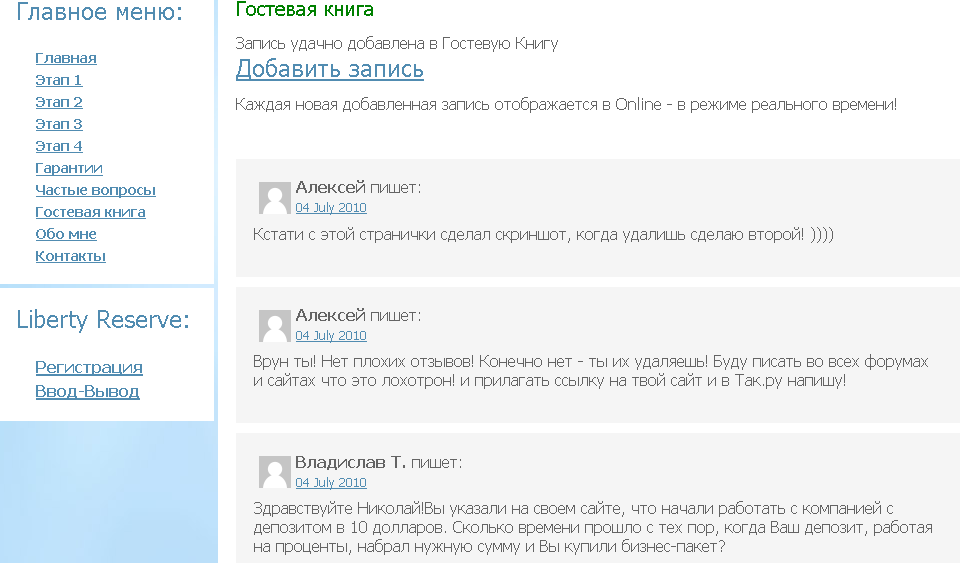The width and height of the screenshot is (978, 563).
Task: Open Liberty Reserve Регистрация link
Action: [89, 368]
